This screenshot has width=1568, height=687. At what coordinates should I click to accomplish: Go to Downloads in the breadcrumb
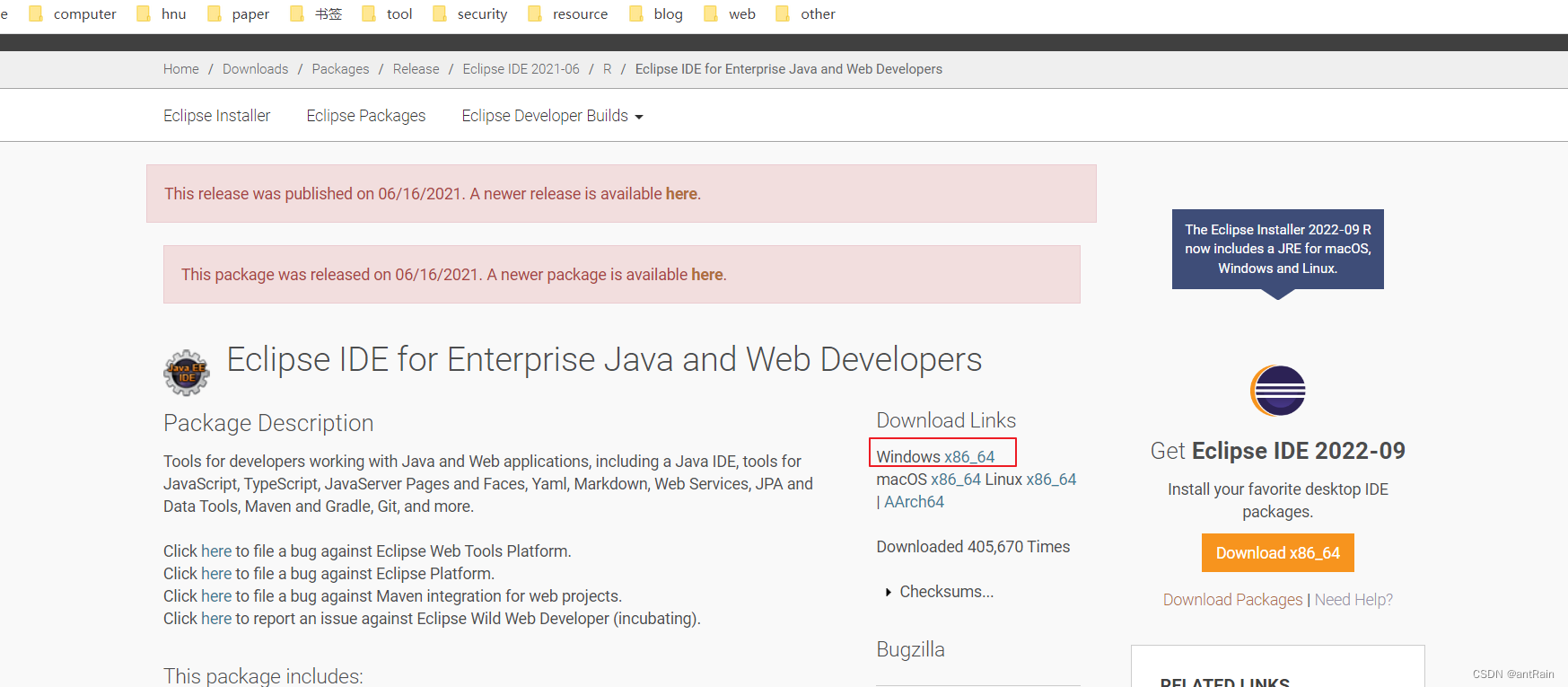click(x=255, y=69)
